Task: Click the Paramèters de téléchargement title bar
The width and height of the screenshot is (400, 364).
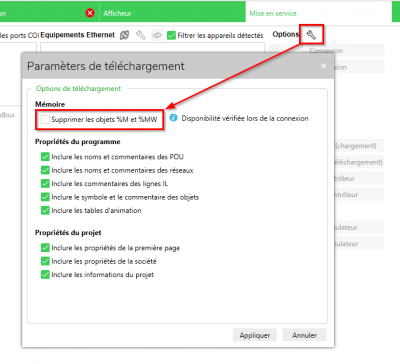Action: pyautogui.click(x=178, y=66)
